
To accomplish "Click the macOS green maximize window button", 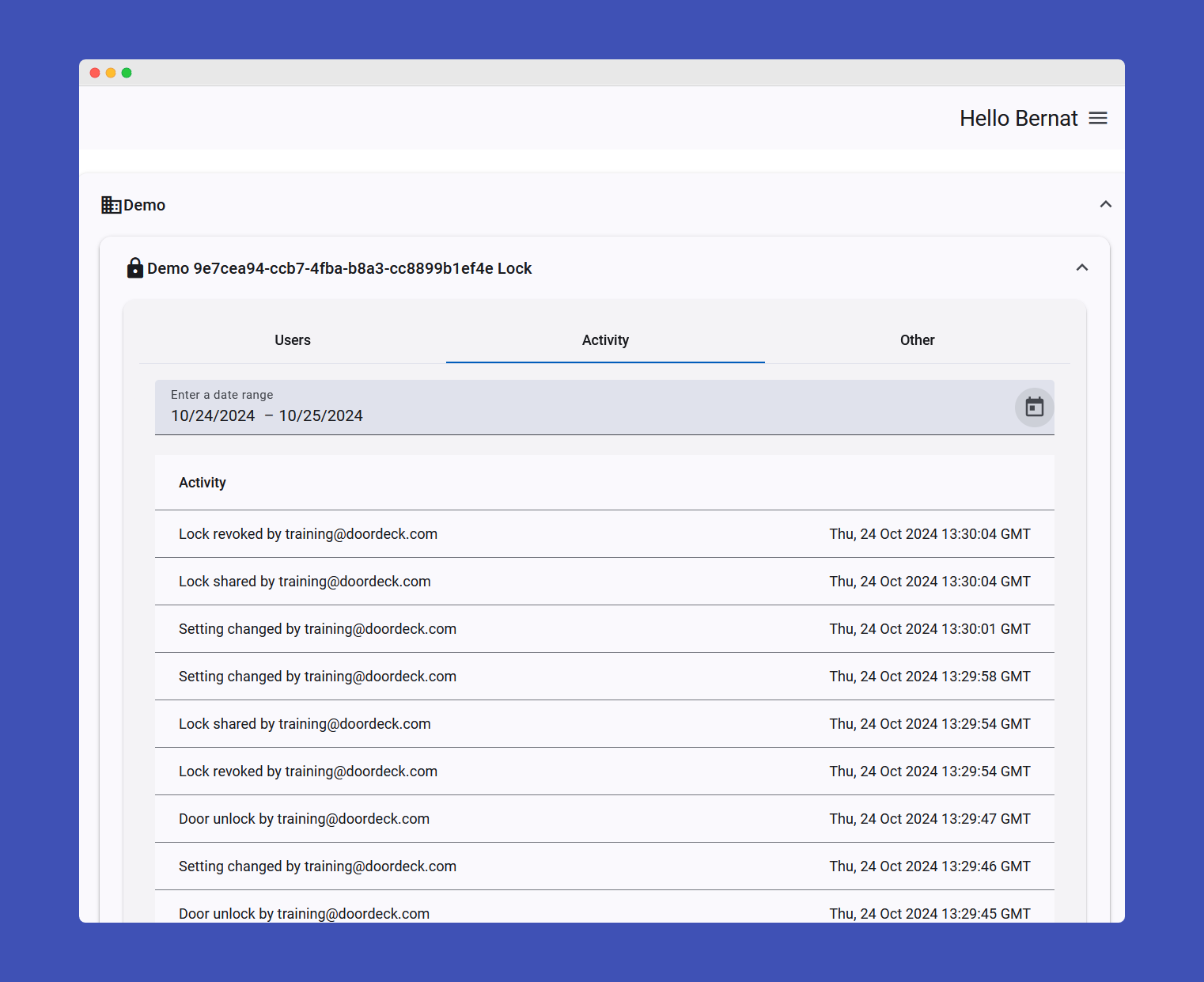I will point(127,73).
